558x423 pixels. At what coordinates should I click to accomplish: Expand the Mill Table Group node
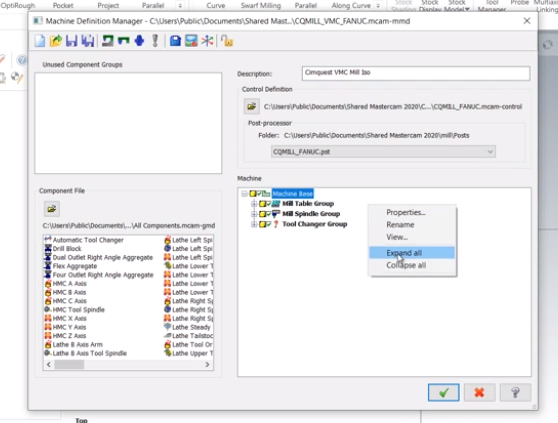point(254,204)
